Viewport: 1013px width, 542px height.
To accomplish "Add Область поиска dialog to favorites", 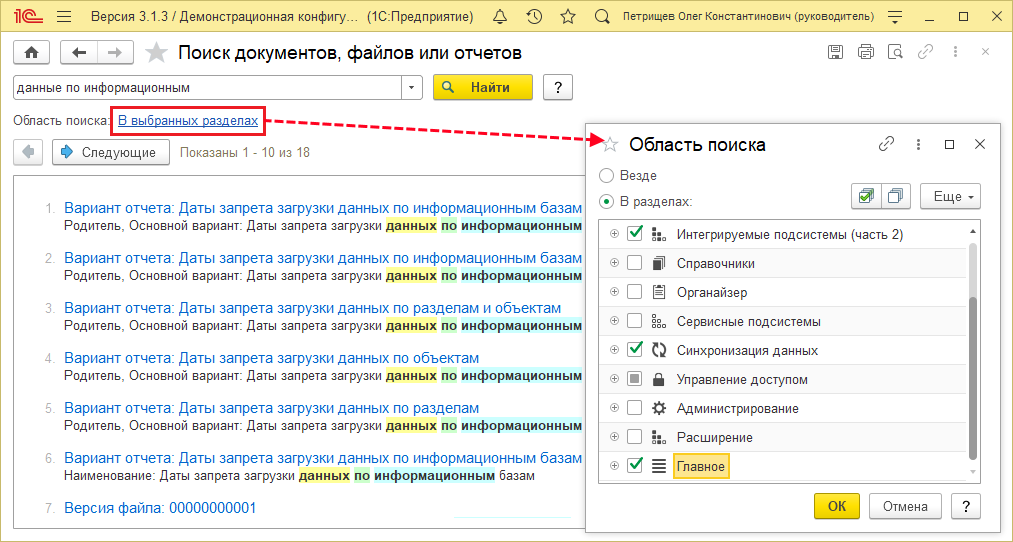I will pos(610,144).
